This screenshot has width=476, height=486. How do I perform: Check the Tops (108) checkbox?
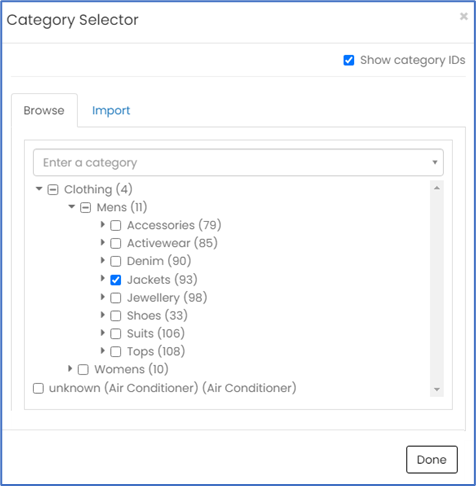[116, 352]
